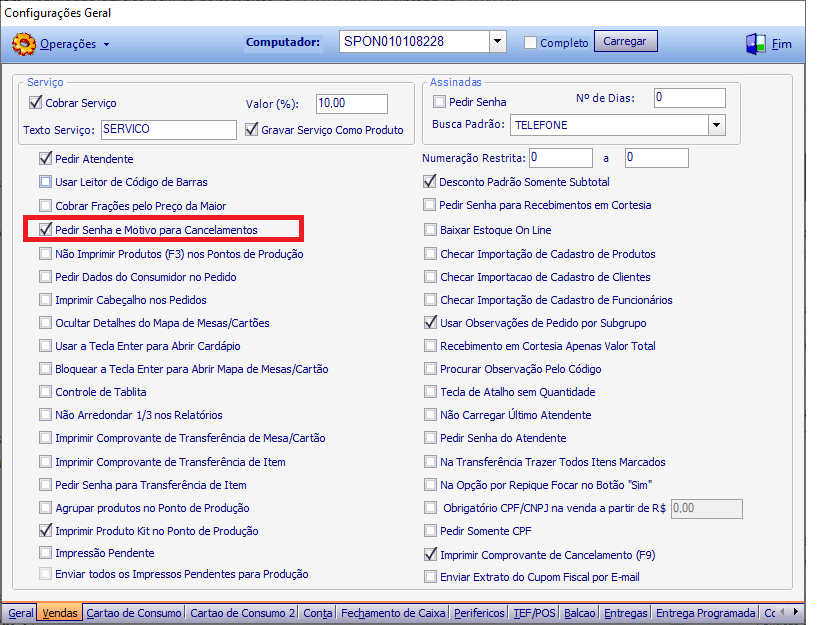Screen dimensions: 819x625
Task: Switch to the Perifericos tab
Action: [x=479, y=613]
